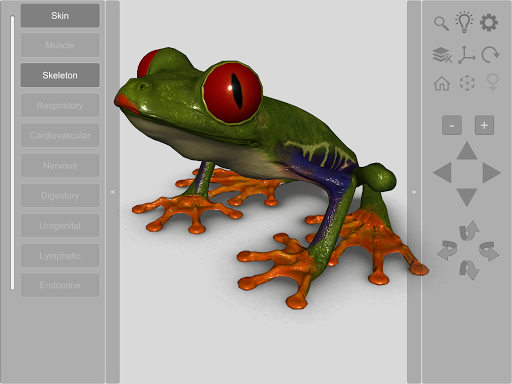
Task: Open the search magnifier tool
Action: [441, 23]
